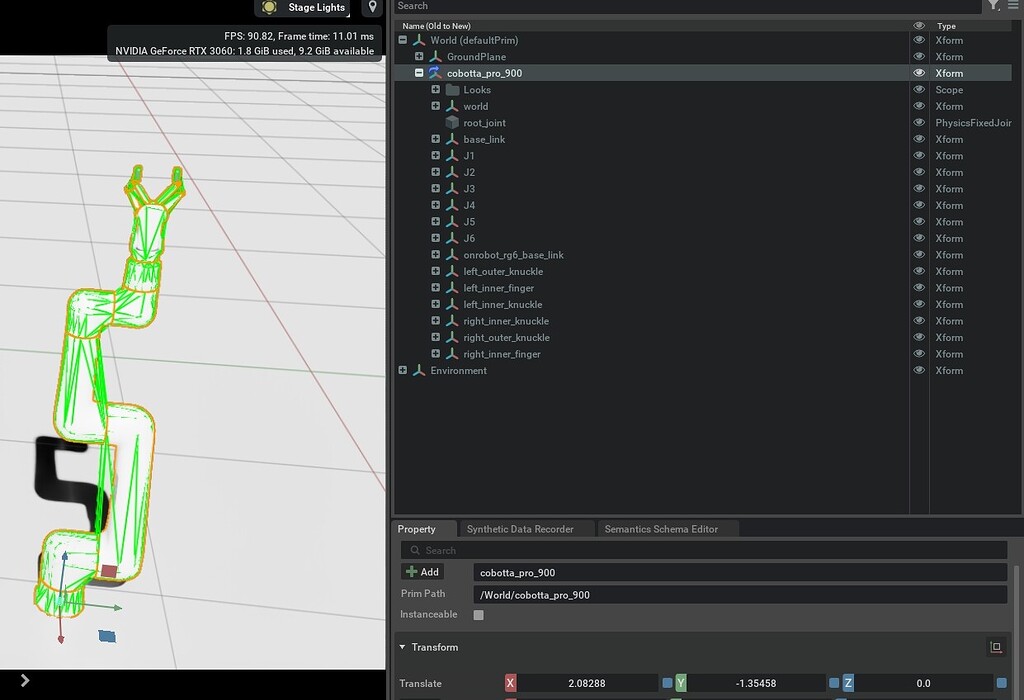Click the green Add button in Property panel
Screen dimensions: 1024x700
click(422, 571)
